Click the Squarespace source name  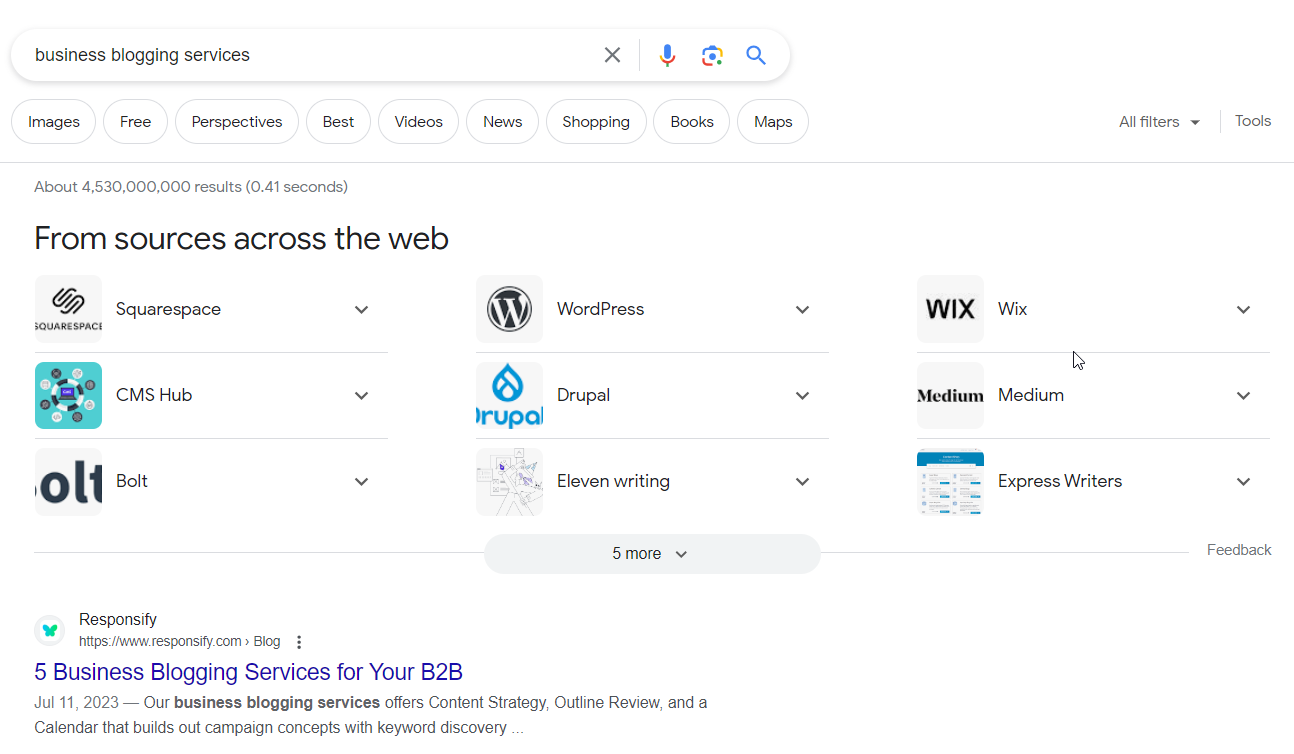click(x=168, y=310)
